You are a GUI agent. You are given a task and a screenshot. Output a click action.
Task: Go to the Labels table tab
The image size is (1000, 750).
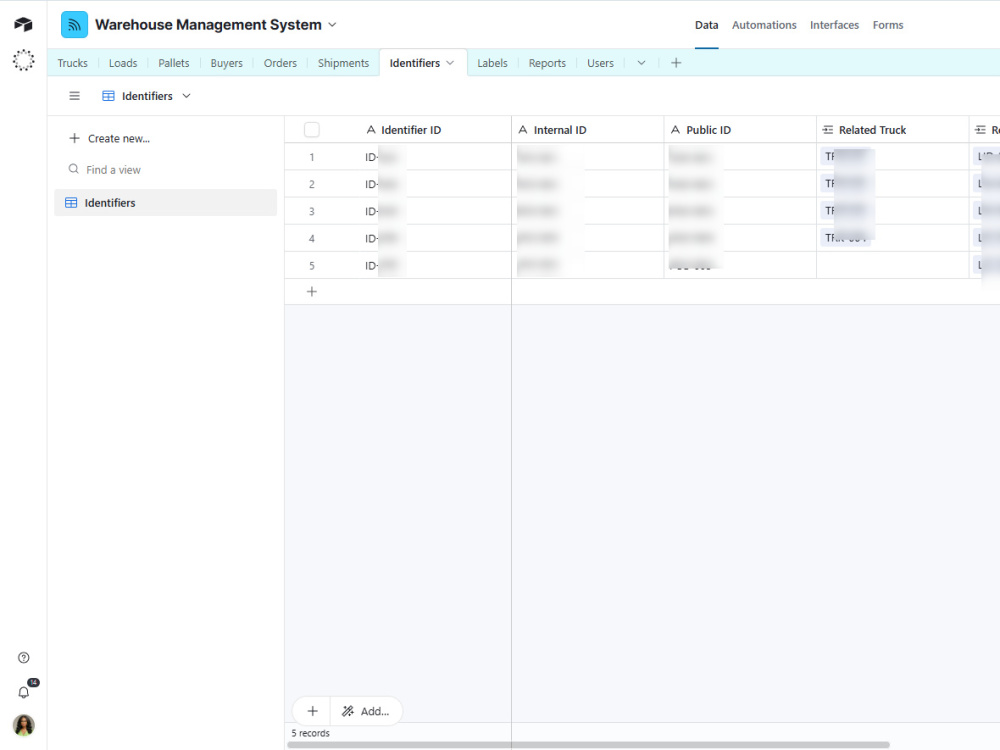click(492, 62)
